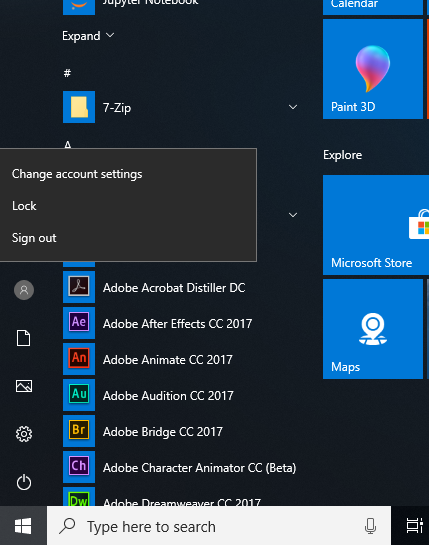Image resolution: width=429 pixels, height=545 pixels.
Task: Focus the Type here to search field
Action: pyautogui.click(x=219, y=526)
